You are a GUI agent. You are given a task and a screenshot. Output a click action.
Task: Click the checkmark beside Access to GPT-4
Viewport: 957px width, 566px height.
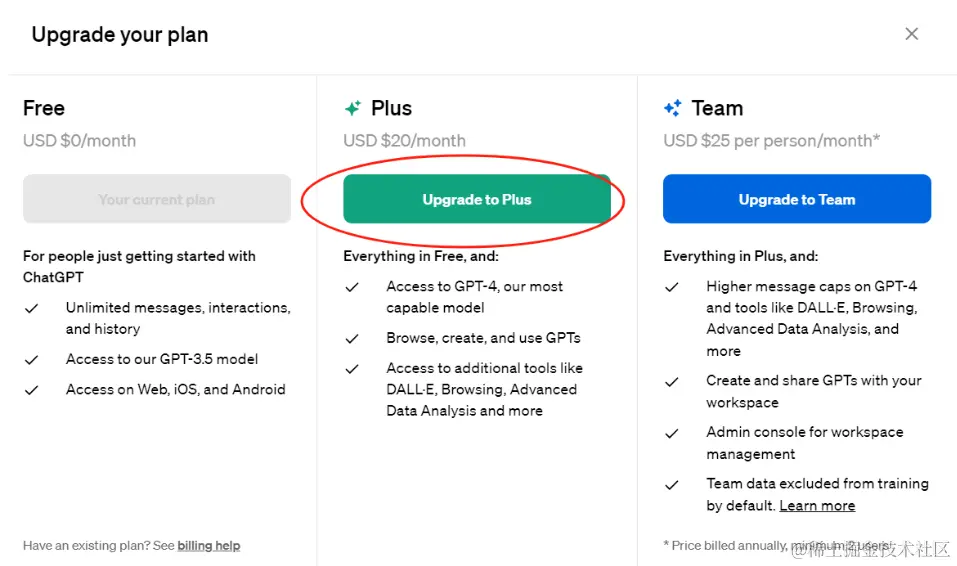(352, 287)
